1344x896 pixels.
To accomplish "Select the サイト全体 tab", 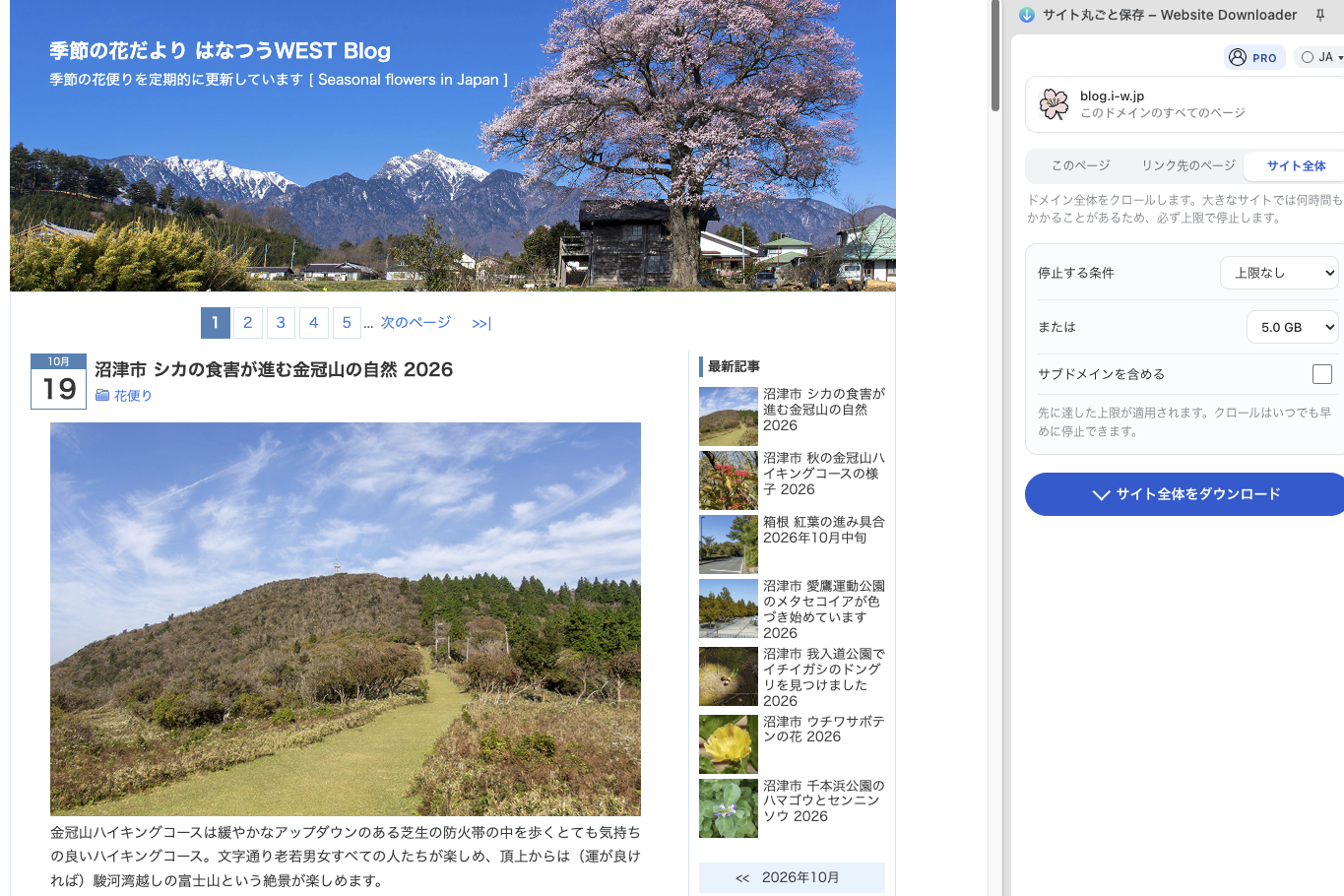I will coord(1296,165).
